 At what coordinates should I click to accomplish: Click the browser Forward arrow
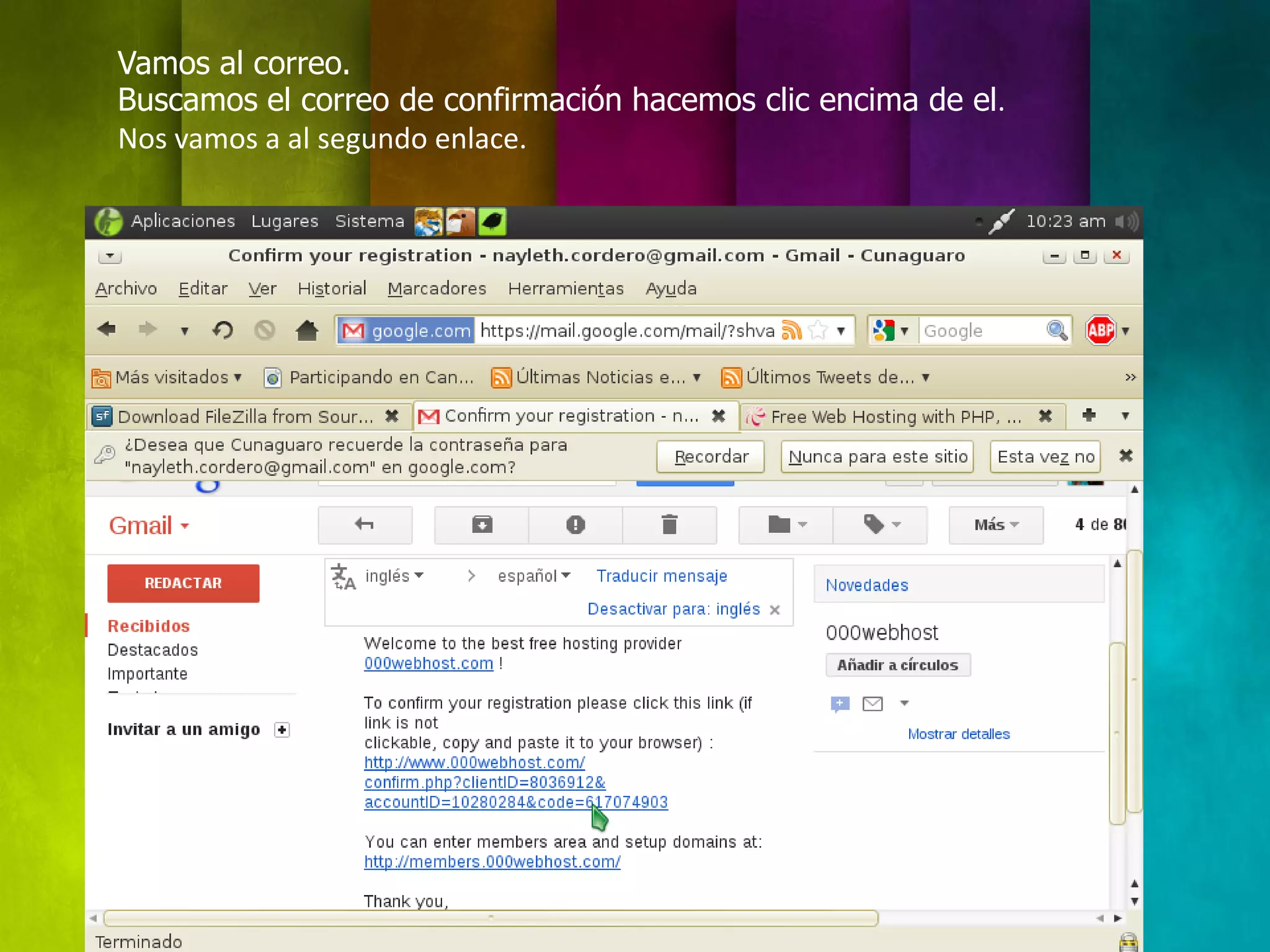[148, 329]
